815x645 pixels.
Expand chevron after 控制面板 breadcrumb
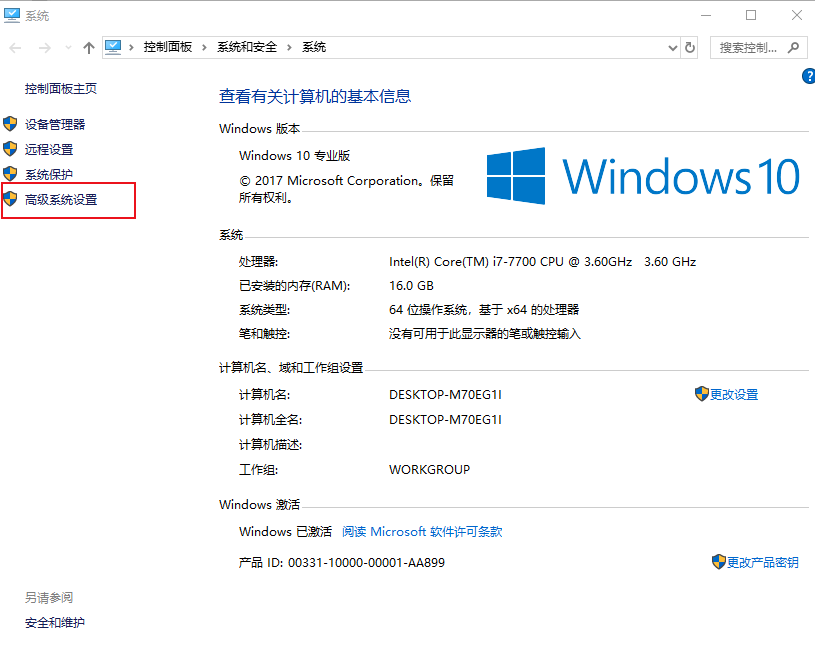coord(205,48)
